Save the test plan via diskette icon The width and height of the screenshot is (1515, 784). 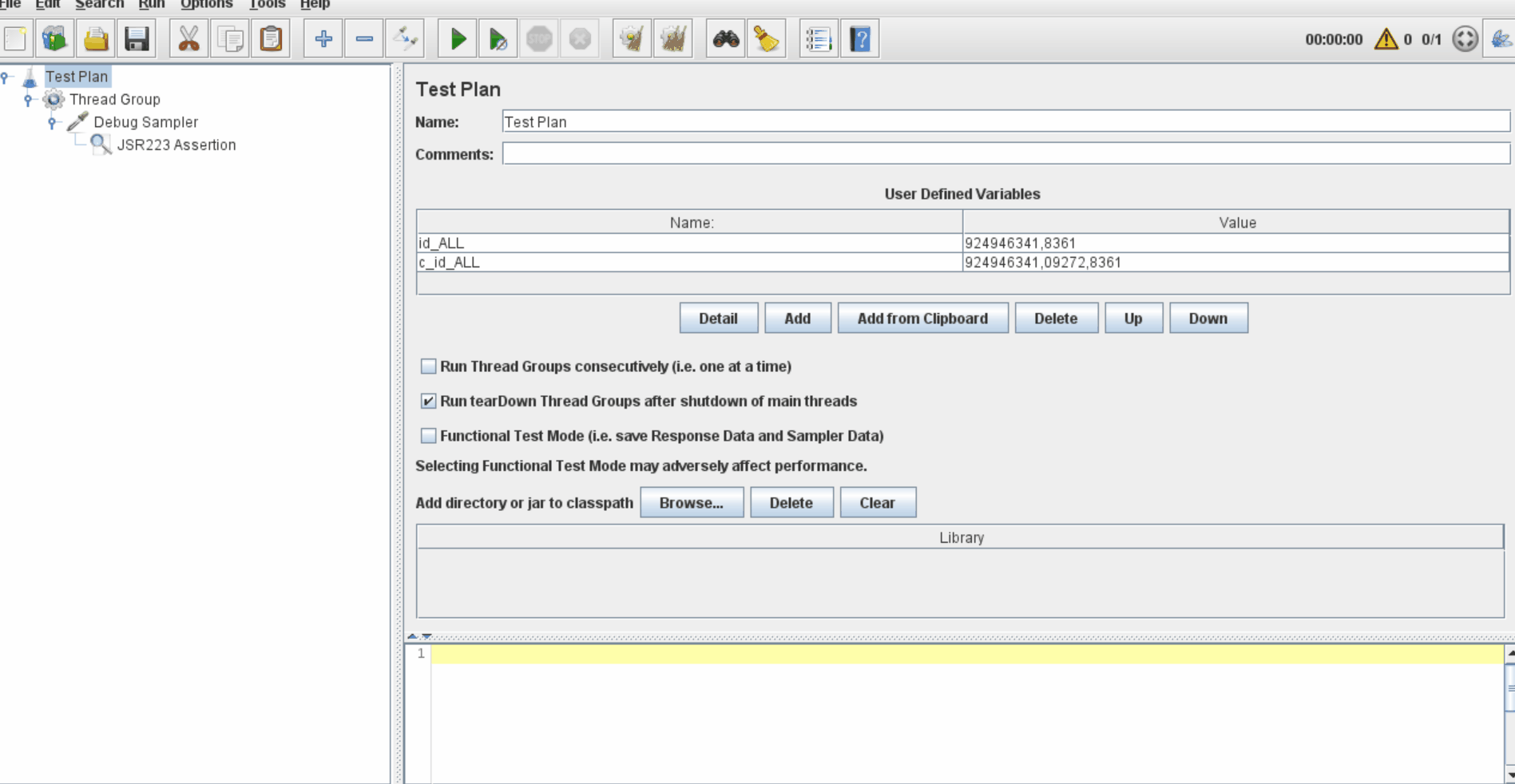pyautogui.click(x=137, y=38)
